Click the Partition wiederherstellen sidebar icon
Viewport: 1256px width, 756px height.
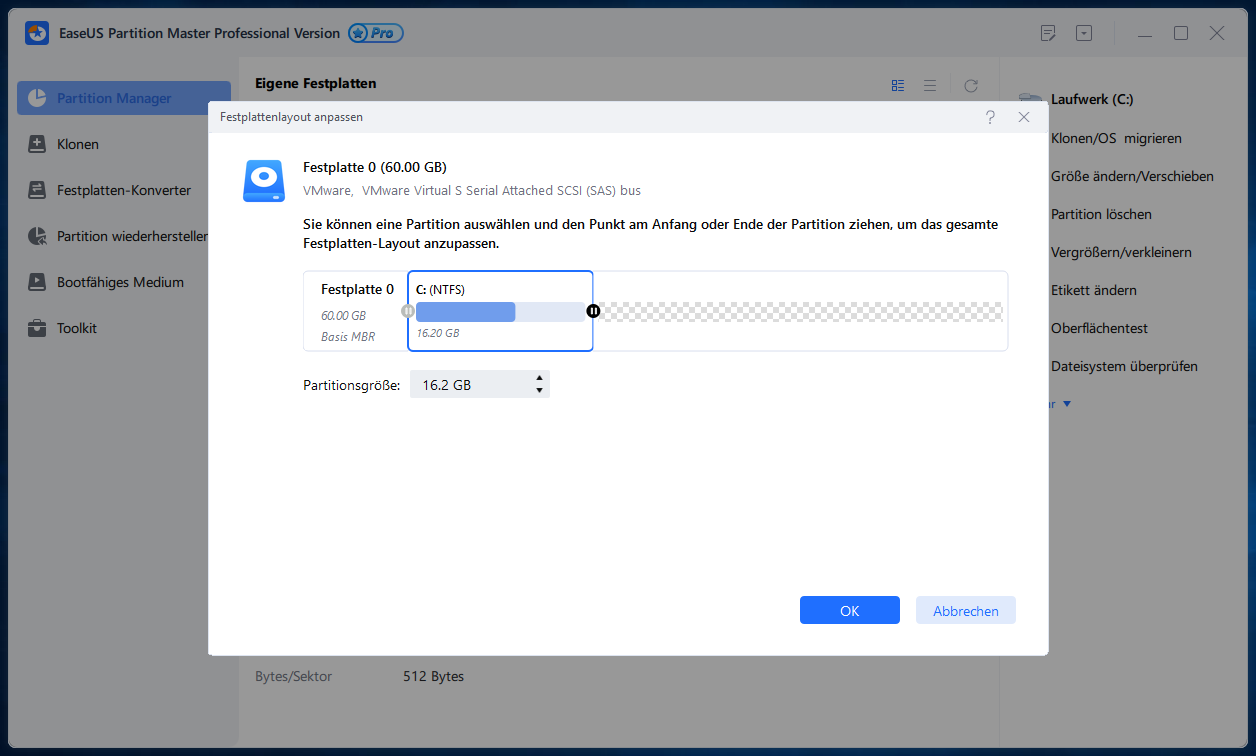[x=37, y=236]
